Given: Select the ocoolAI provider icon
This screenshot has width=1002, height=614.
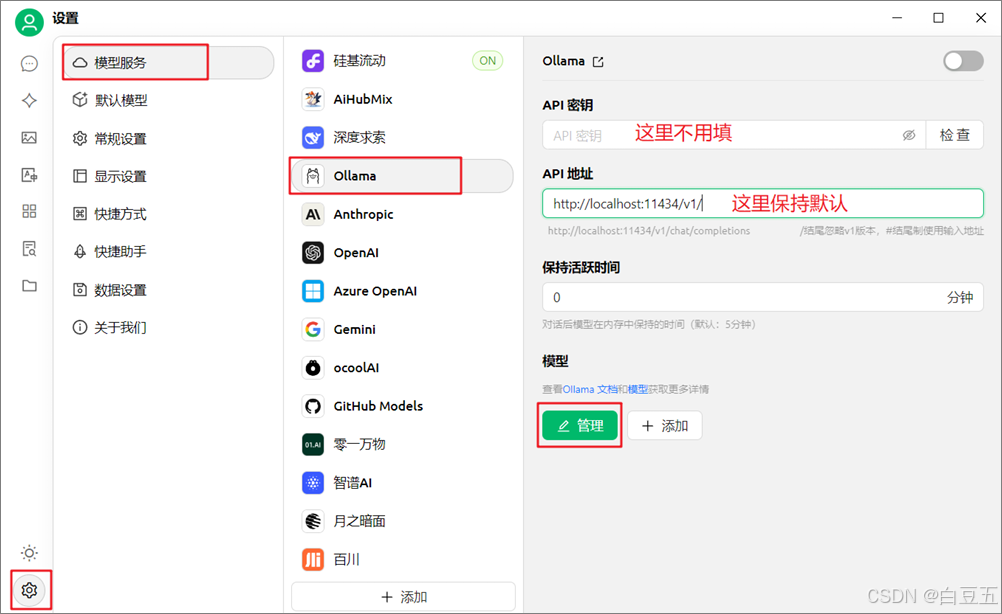Looking at the screenshot, I should pyautogui.click(x=312, y=367).
